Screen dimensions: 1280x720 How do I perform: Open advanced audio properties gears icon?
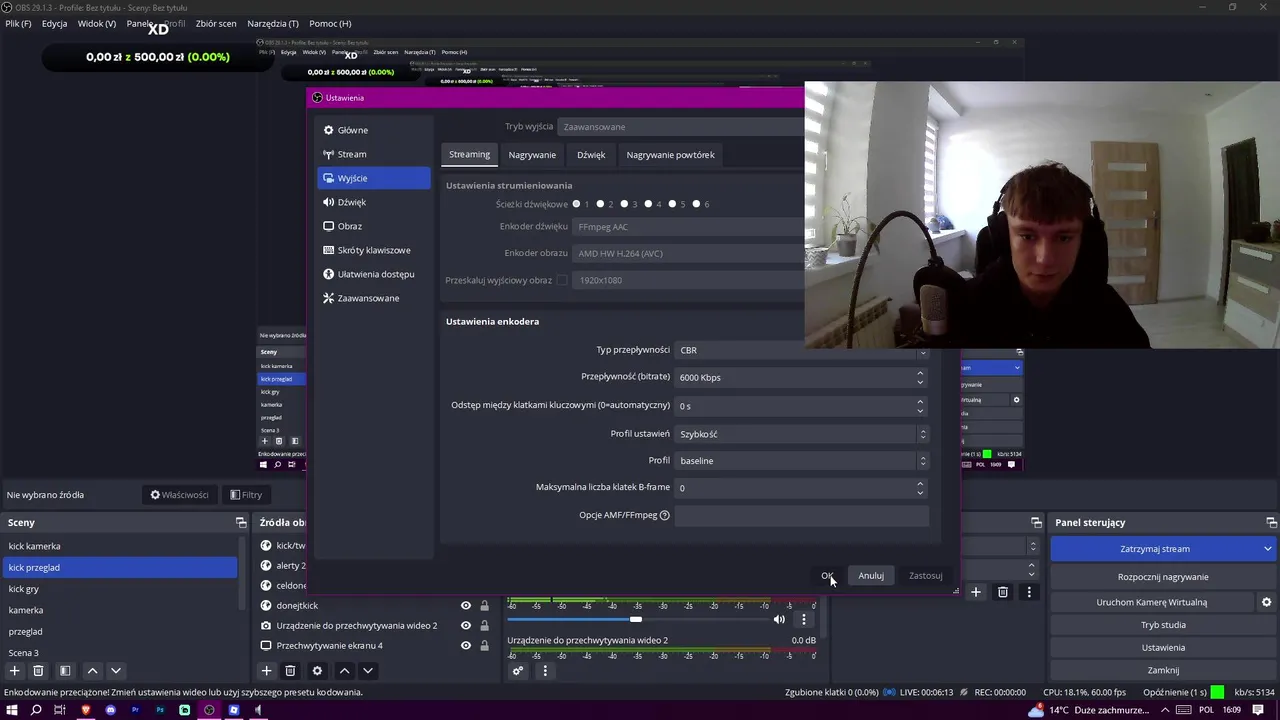coord(518,671)
